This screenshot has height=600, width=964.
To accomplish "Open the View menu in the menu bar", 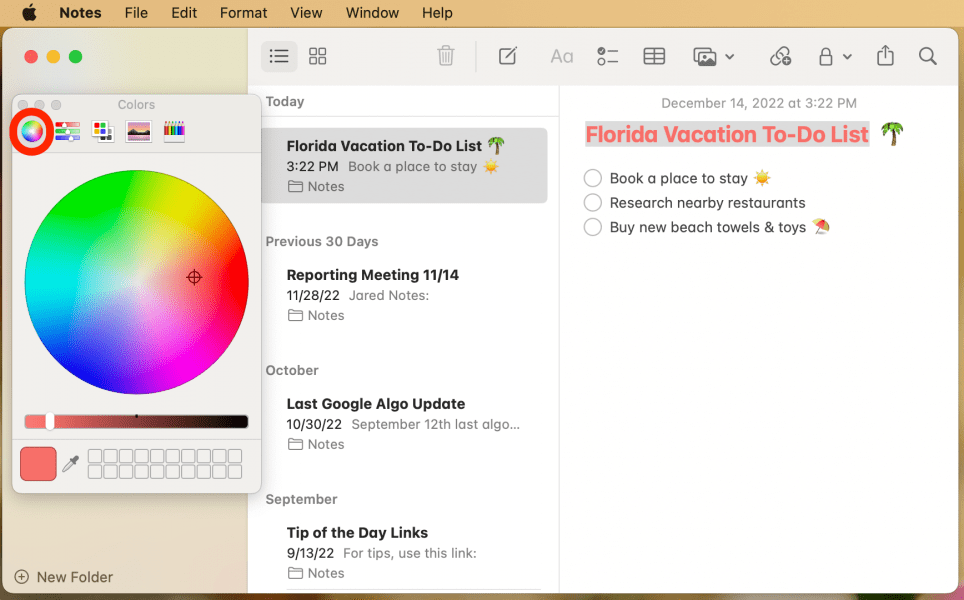I will (x=306, y=13).
